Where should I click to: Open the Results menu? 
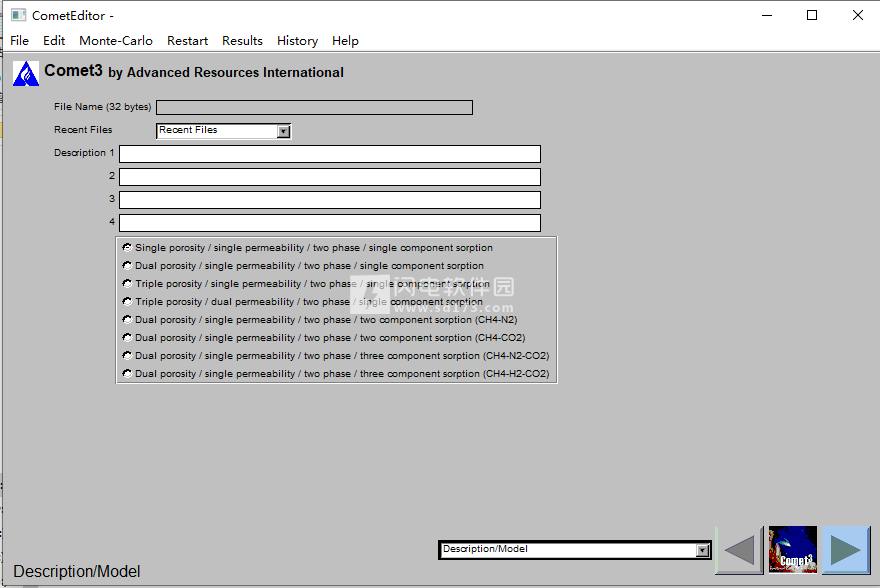(x=242, y=41)
